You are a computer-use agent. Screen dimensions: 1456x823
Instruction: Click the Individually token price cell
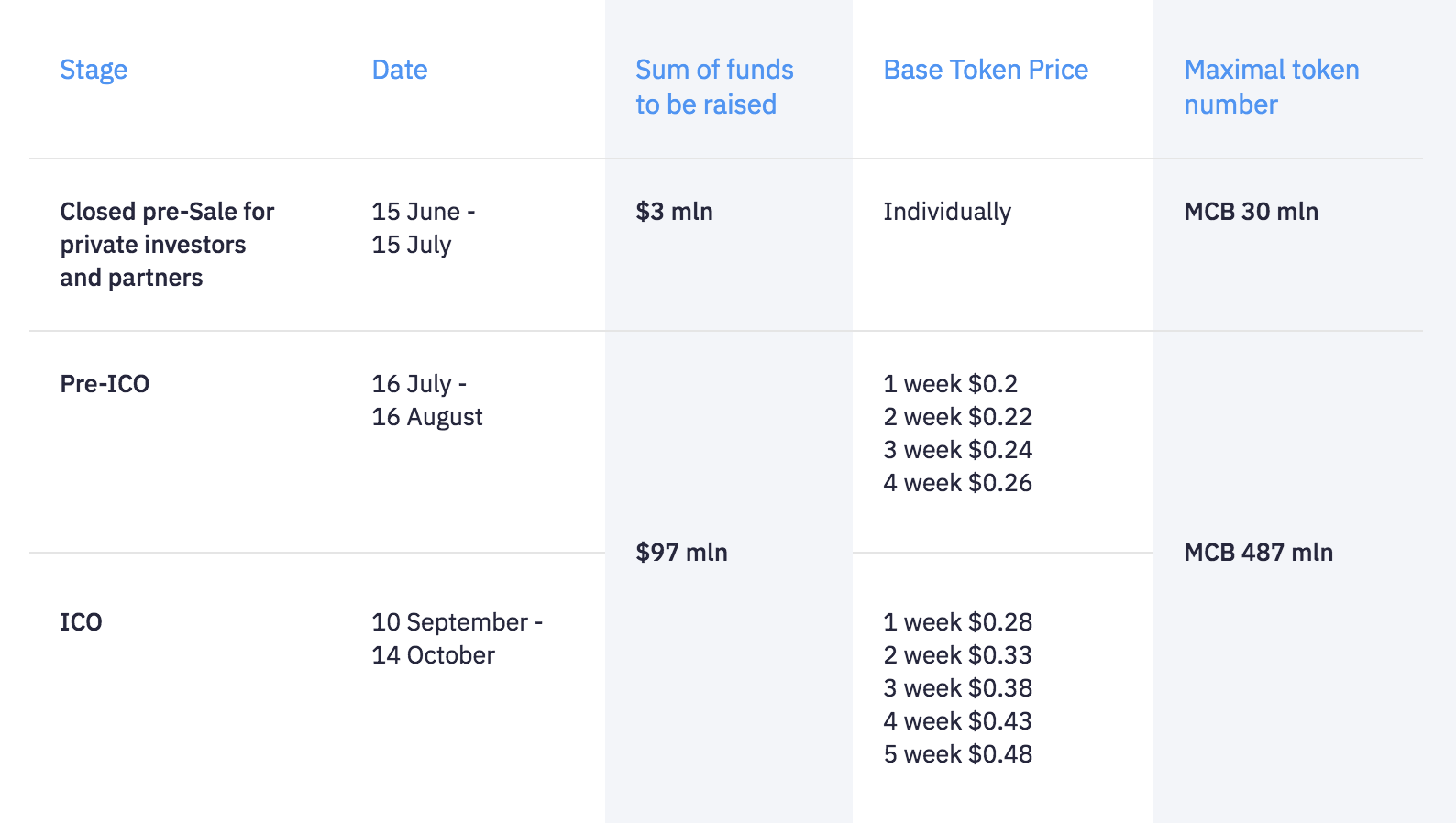click(947, 212)
